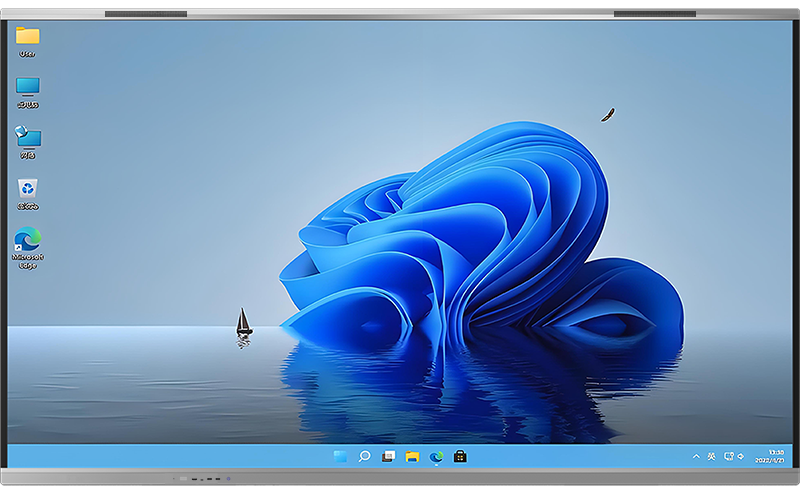Open the User folder on the desktop
This screenshot has height=501, width=800.
tap(28, 41)
